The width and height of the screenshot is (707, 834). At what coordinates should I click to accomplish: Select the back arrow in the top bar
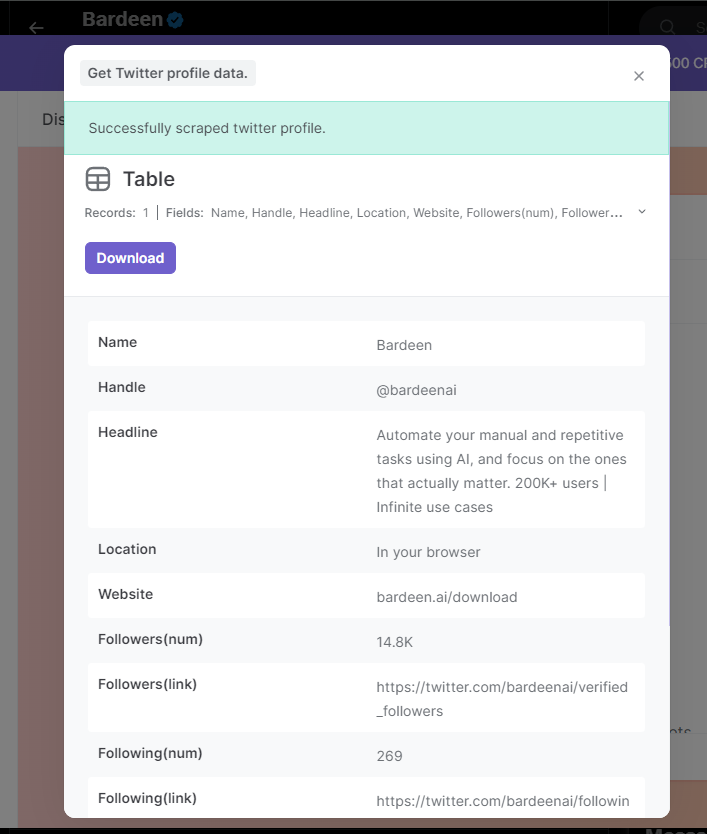click(36, 28)
